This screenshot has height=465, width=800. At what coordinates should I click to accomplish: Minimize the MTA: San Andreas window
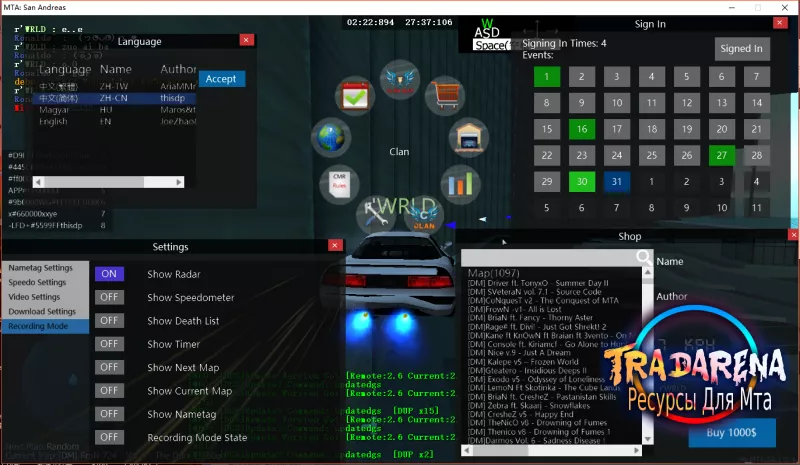tap(732, 7)
